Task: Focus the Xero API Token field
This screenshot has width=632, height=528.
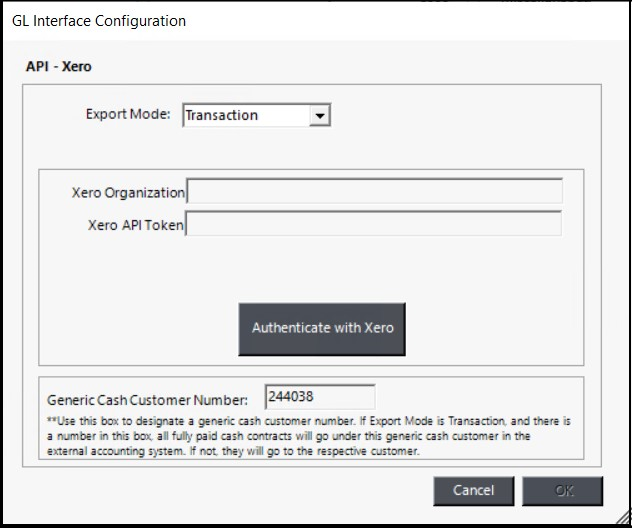Action: tap(374, 225)
